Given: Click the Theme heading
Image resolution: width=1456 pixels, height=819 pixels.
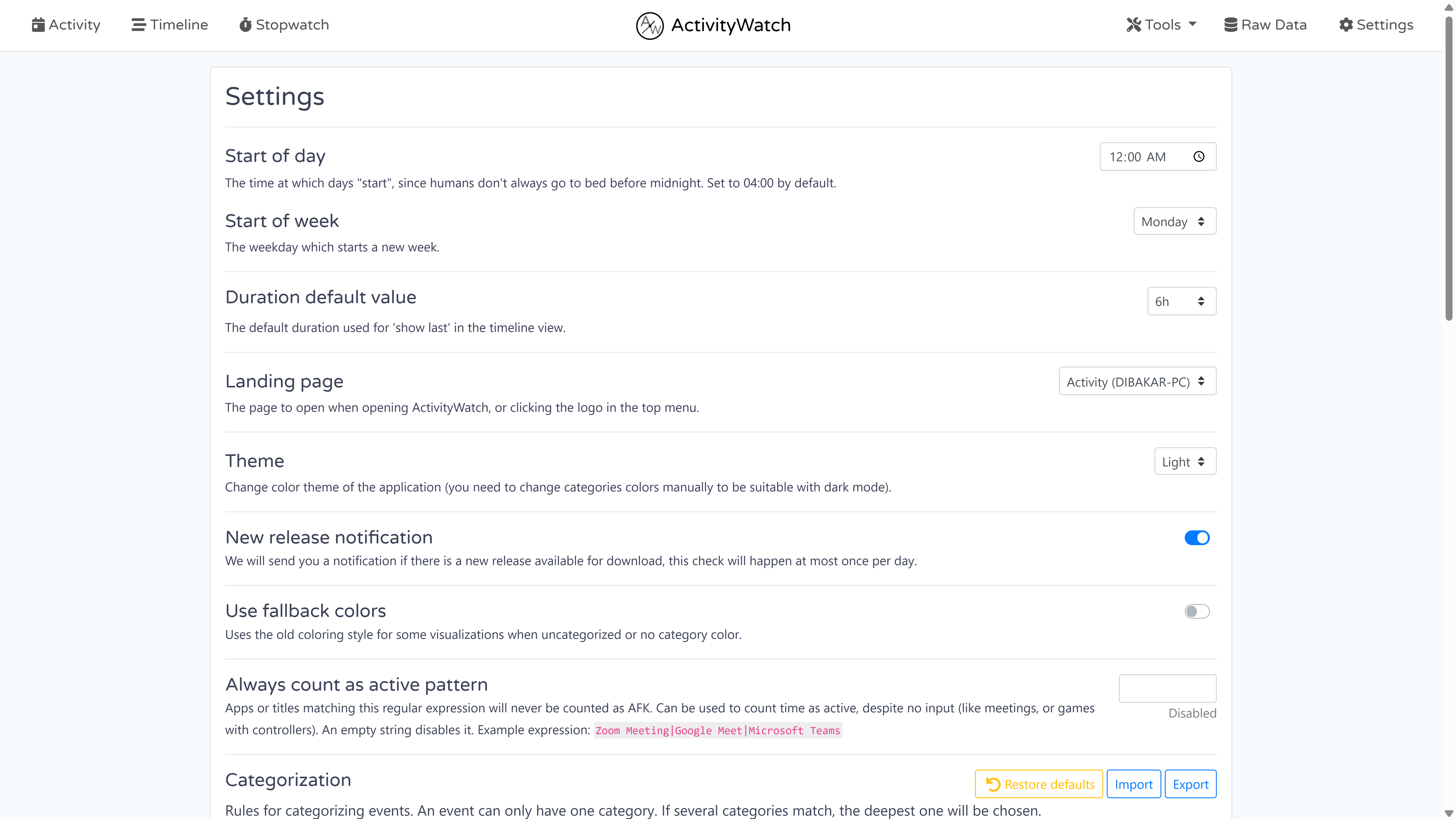Looking at the screenshot, I should pos(255,461).
